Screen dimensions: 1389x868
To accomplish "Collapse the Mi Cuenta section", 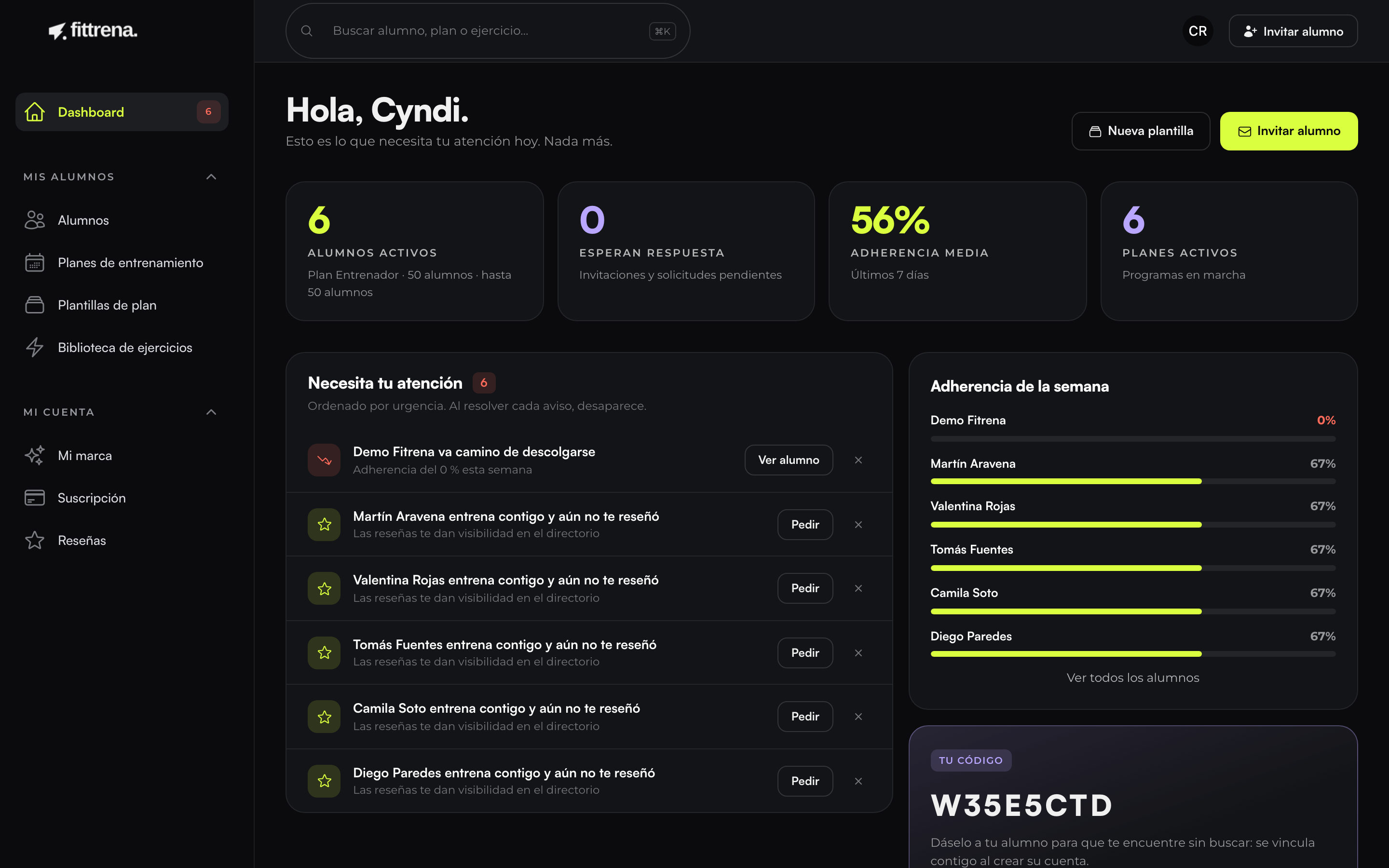I will 211,412.
